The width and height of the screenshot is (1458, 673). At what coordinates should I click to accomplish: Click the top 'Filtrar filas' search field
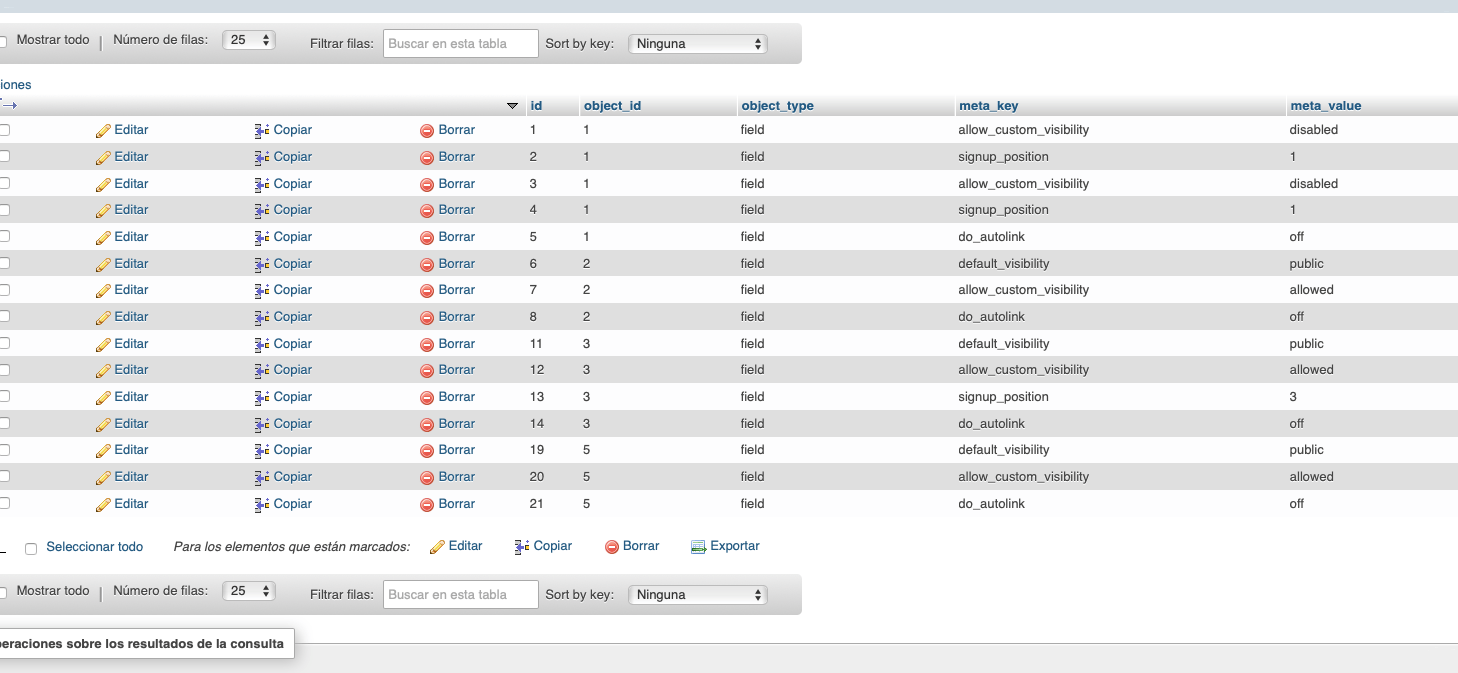pos(461,44)
